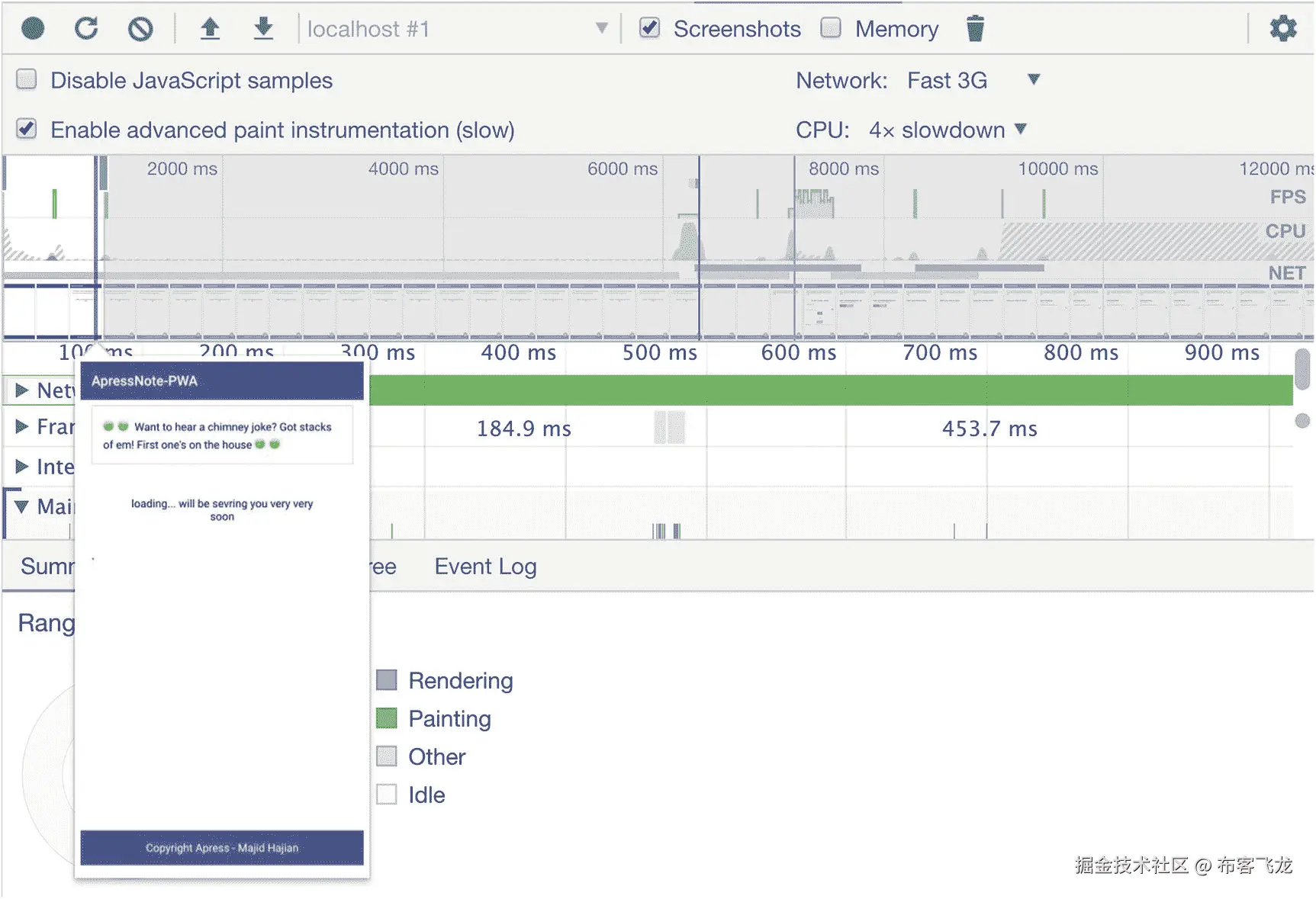Enable the Memory checkbox

[831, 28]
